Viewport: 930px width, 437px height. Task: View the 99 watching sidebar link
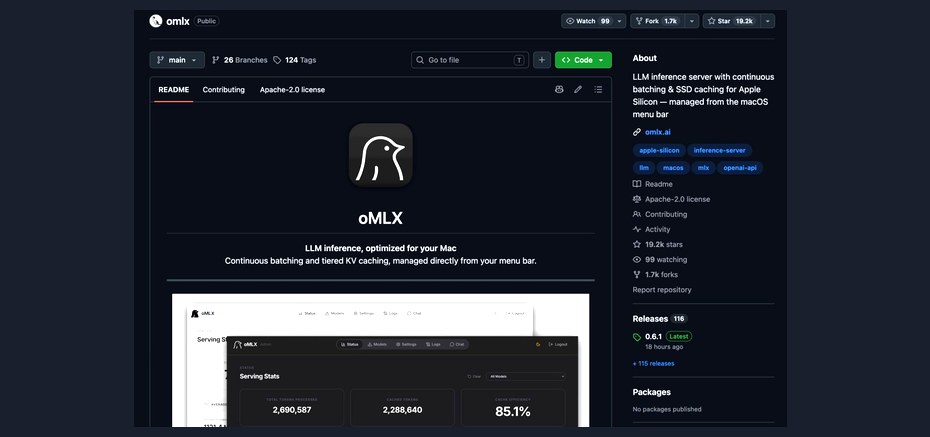pos(660,260)
